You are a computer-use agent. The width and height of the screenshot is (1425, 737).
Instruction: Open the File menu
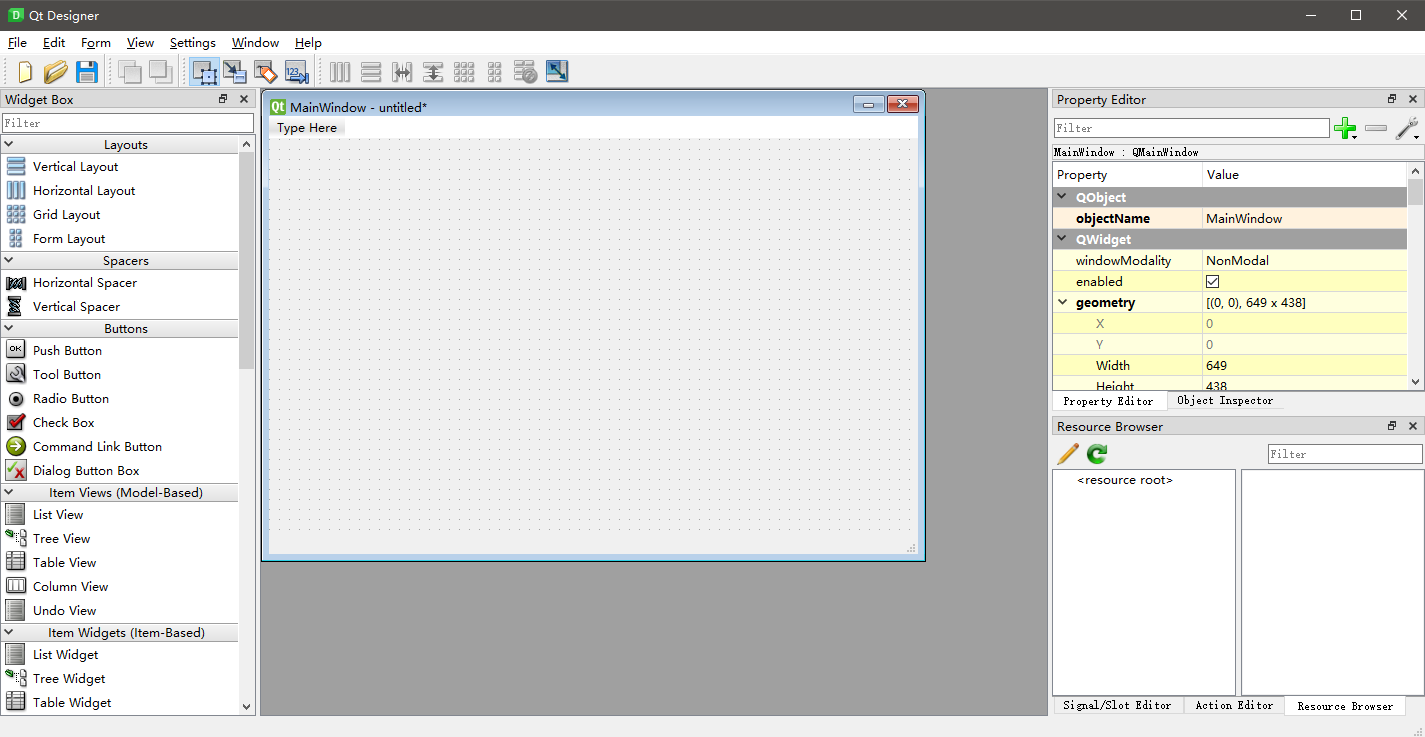[17, 43]
